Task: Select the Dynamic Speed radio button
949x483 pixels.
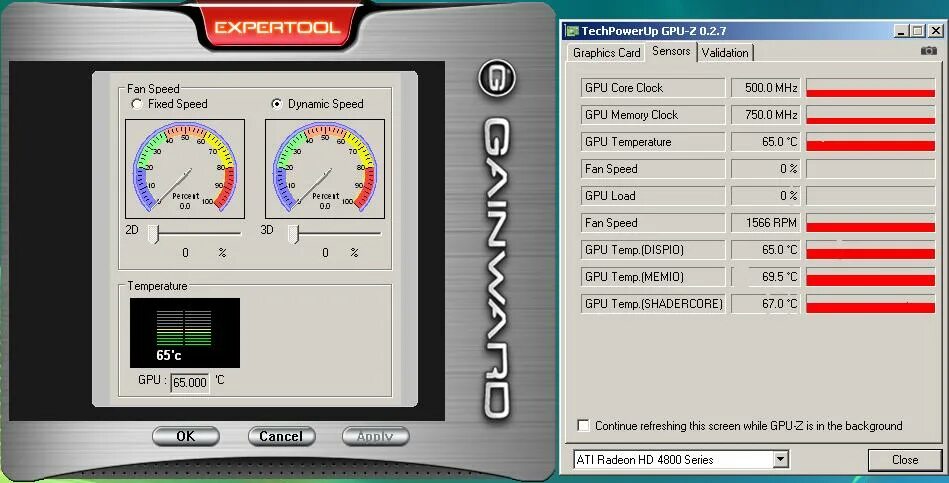Action: 277,104
